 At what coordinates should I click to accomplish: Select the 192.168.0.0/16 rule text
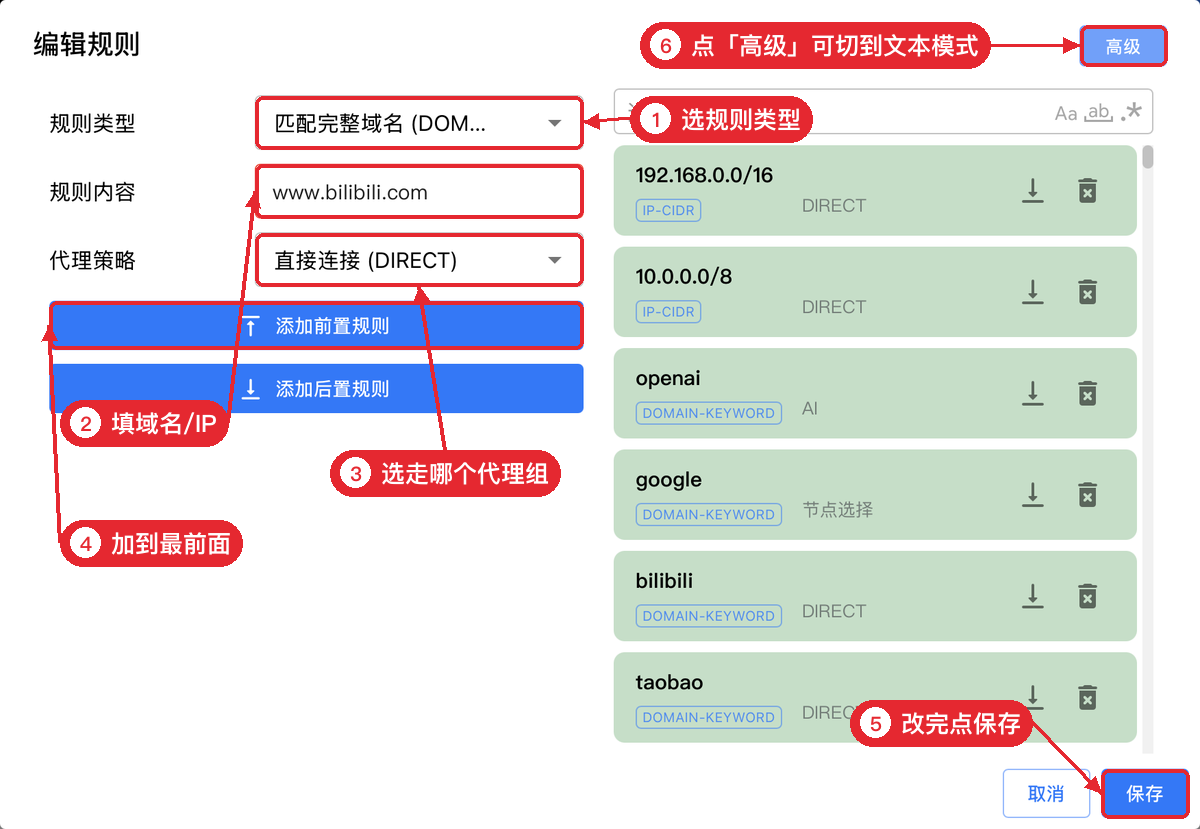point(704,175)
